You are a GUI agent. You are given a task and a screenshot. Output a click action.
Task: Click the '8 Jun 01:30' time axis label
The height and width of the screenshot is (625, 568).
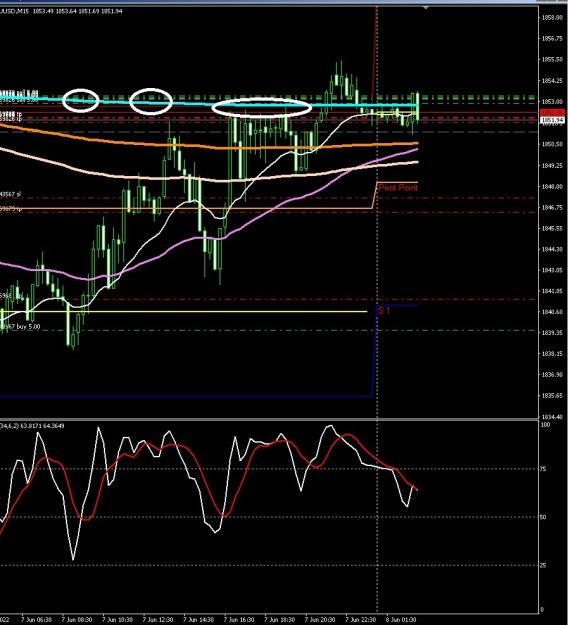pos(401,619)
